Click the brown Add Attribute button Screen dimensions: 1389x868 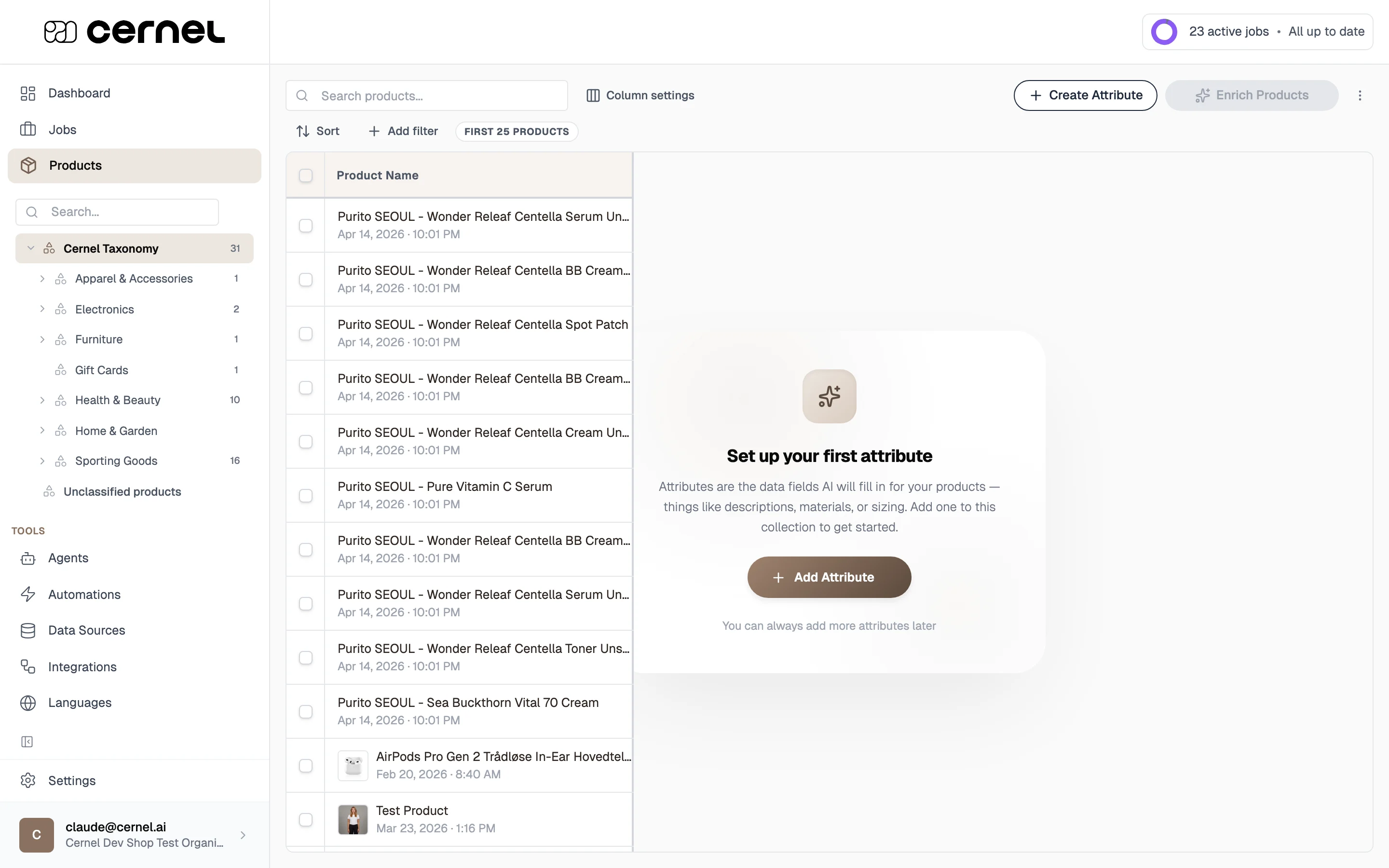829,577
